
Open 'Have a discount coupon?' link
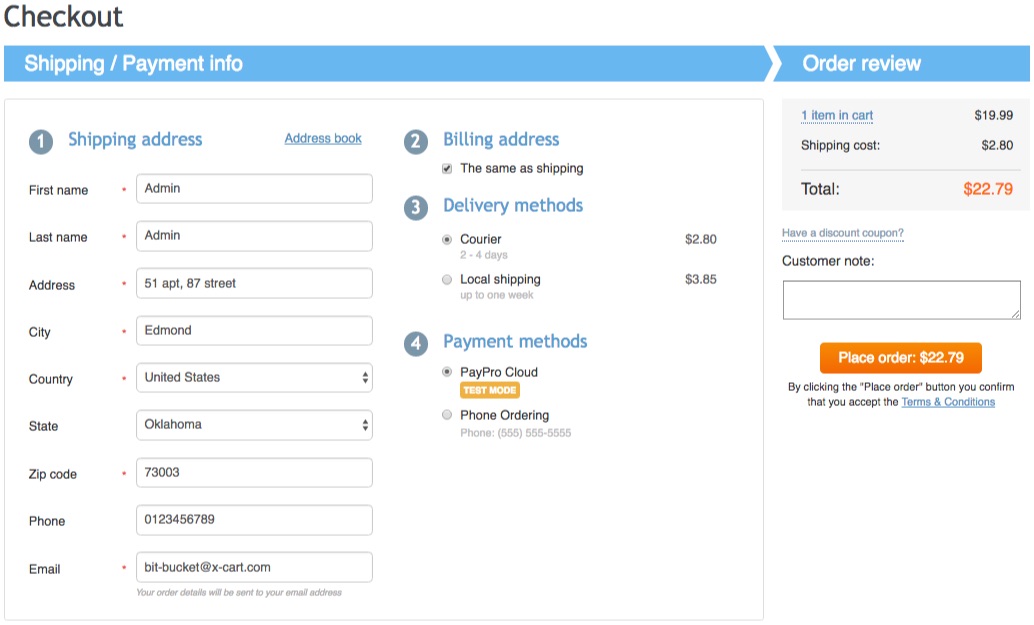pos(841,232)
